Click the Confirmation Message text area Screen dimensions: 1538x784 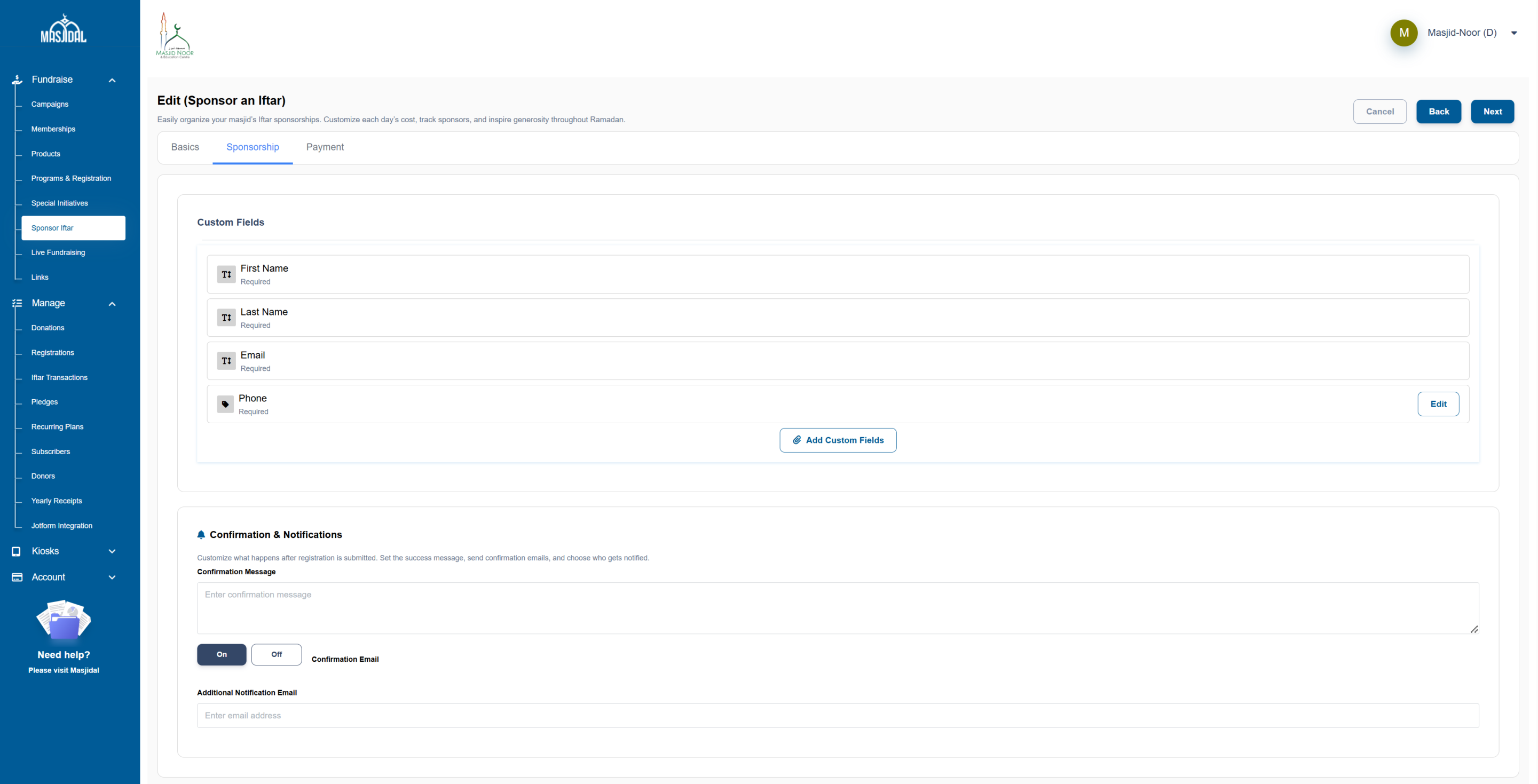click(x=838, y=608)
